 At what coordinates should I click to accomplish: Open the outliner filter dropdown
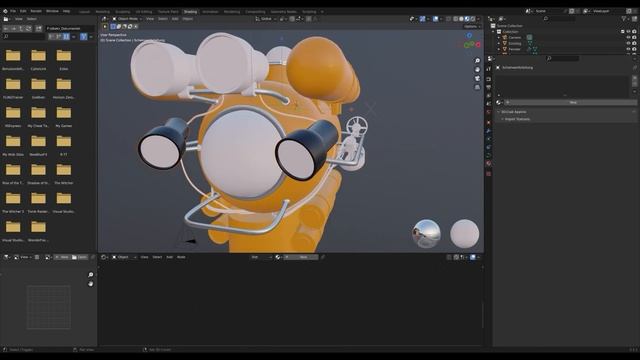click(x=625, y=19)
